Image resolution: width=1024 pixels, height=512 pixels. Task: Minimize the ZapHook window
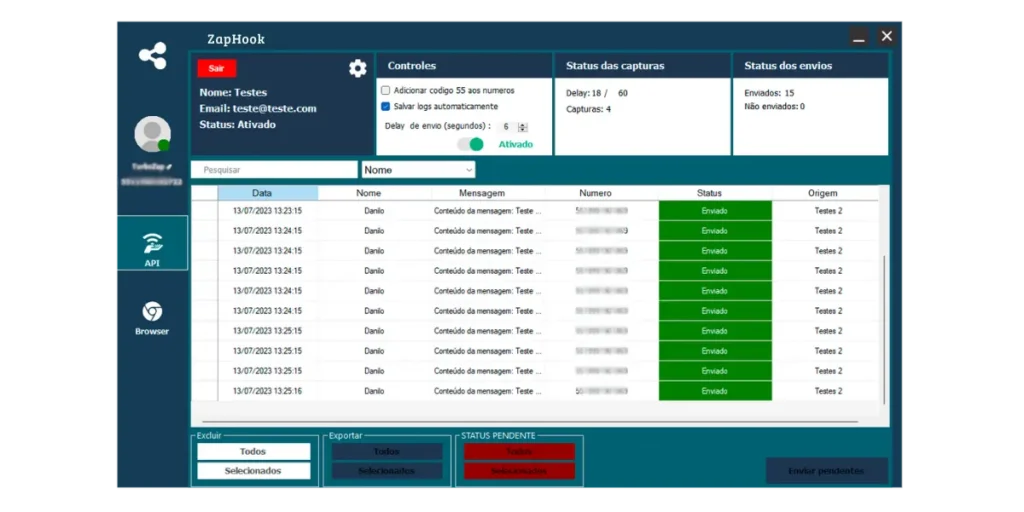[859, 37]
